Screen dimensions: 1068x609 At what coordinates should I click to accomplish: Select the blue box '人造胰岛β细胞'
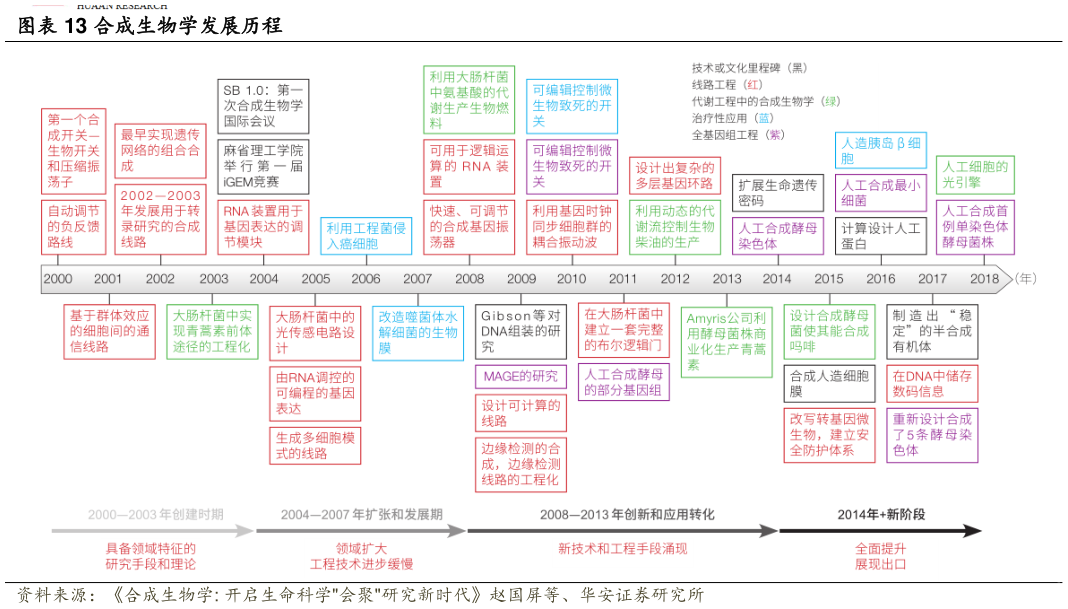pyautogui.click(x=881, y=150)
